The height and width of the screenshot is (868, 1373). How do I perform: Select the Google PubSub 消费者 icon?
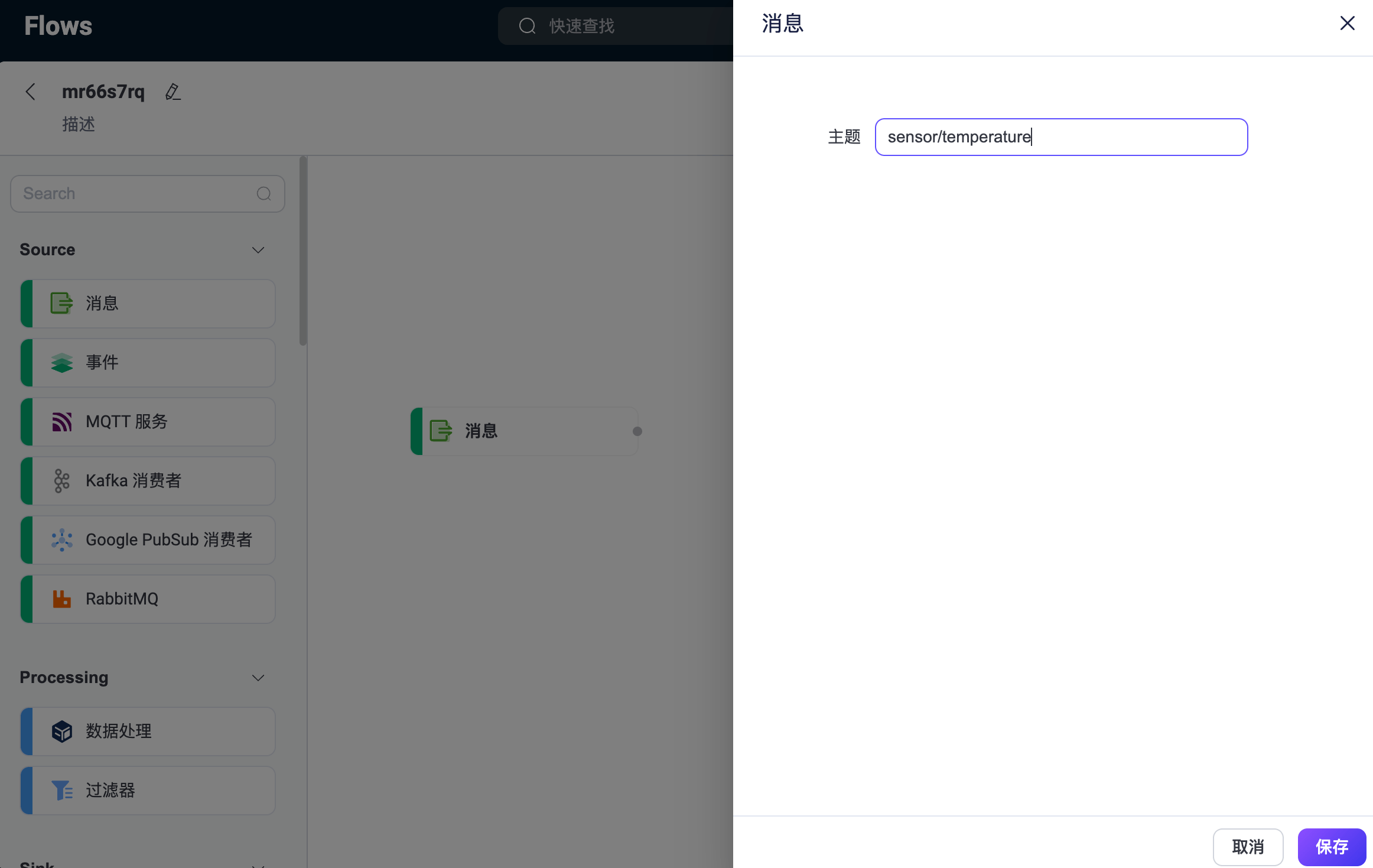(61, 539)
